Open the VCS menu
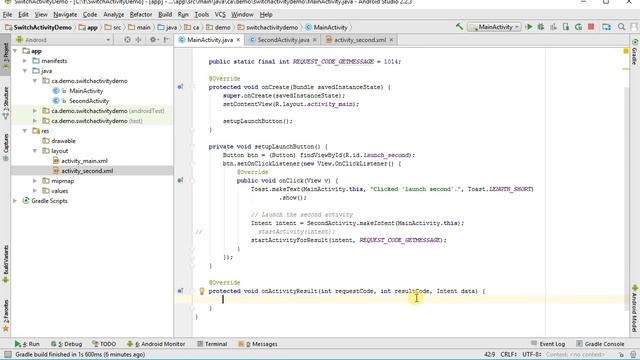Screen dimensions: 640x360 tap(220, 14)
